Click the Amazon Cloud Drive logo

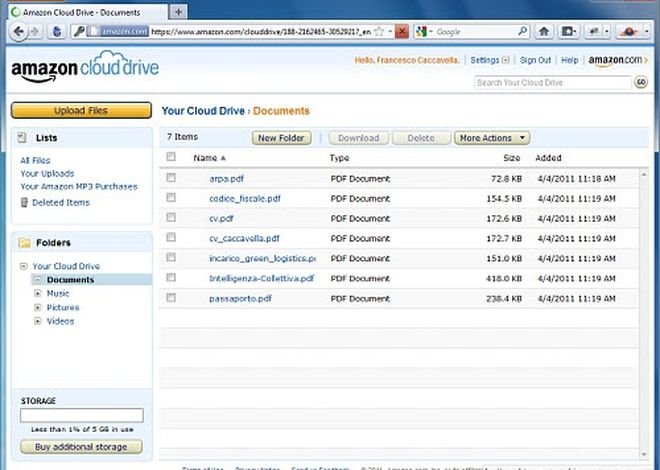coord(85,67)
